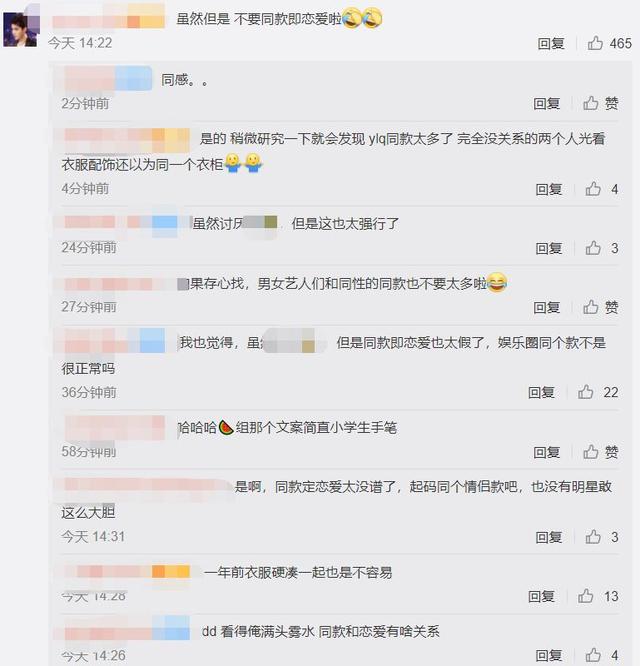Image resolution: width=640 pixels, height=666 pixels.
Task: Like the 'dd 看得俺满头雾水' reply
Action: [x=593, y=655]
